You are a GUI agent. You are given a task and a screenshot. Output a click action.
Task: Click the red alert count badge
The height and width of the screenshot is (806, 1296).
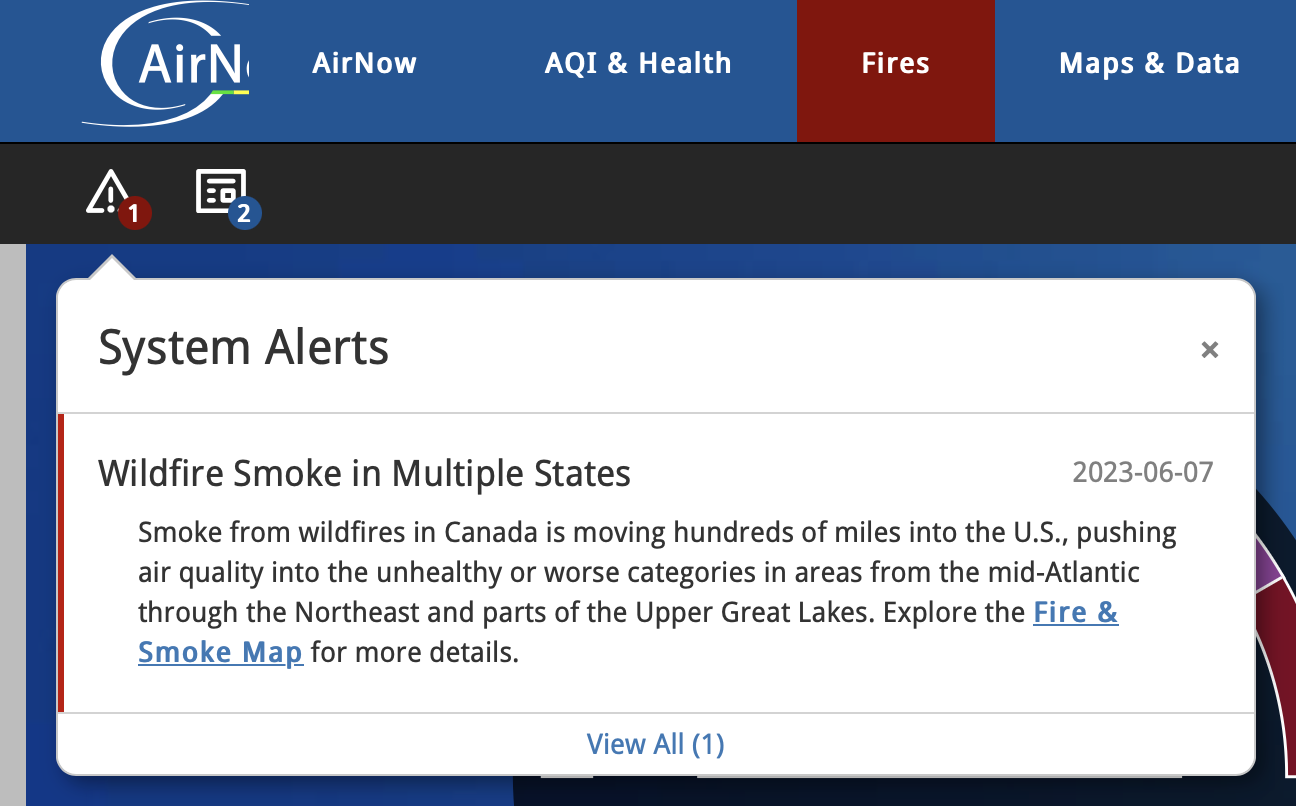[134, 213]
